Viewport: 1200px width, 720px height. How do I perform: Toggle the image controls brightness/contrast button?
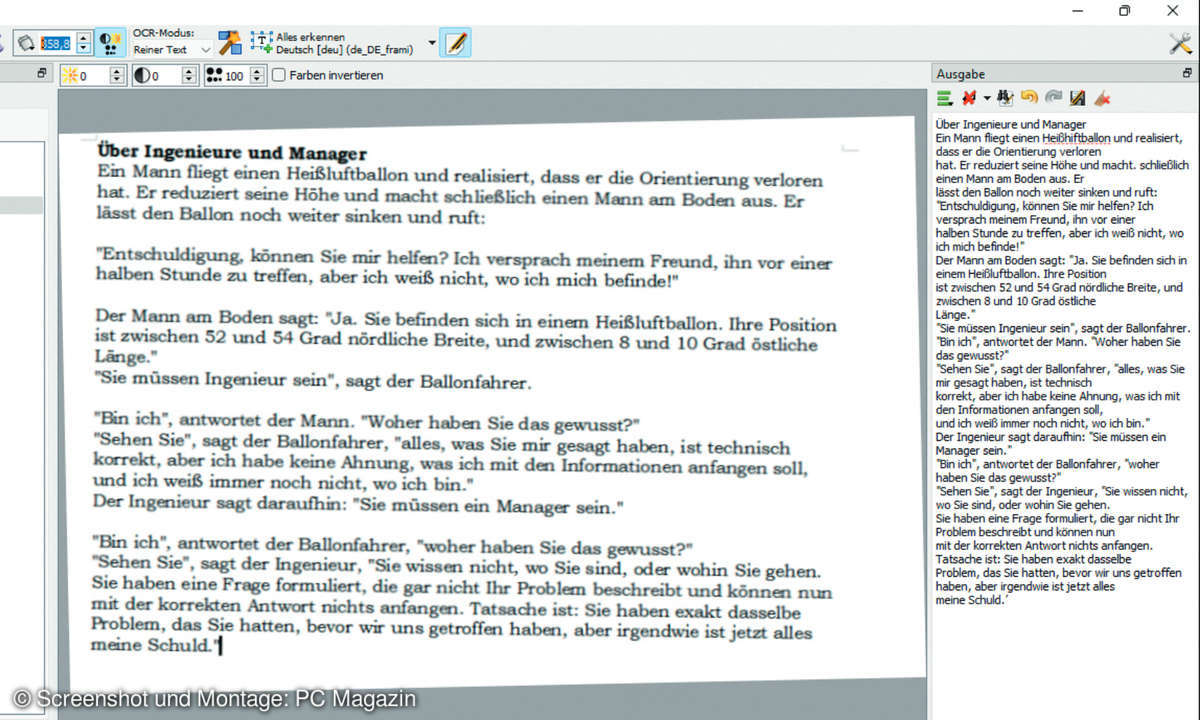click(110, 43)
